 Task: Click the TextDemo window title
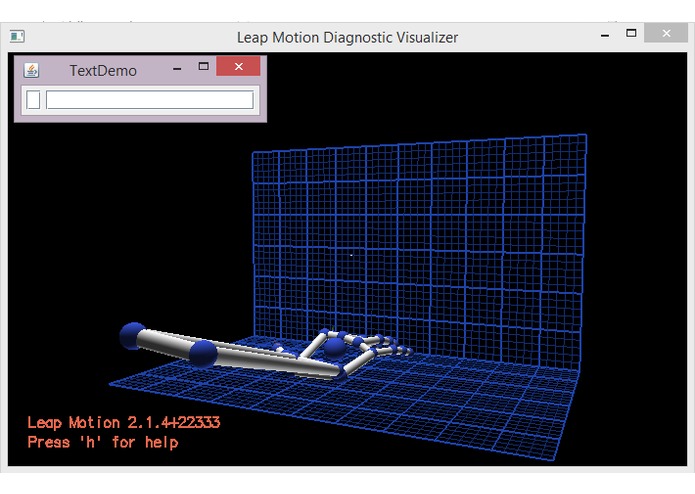[x=103, y=71]
